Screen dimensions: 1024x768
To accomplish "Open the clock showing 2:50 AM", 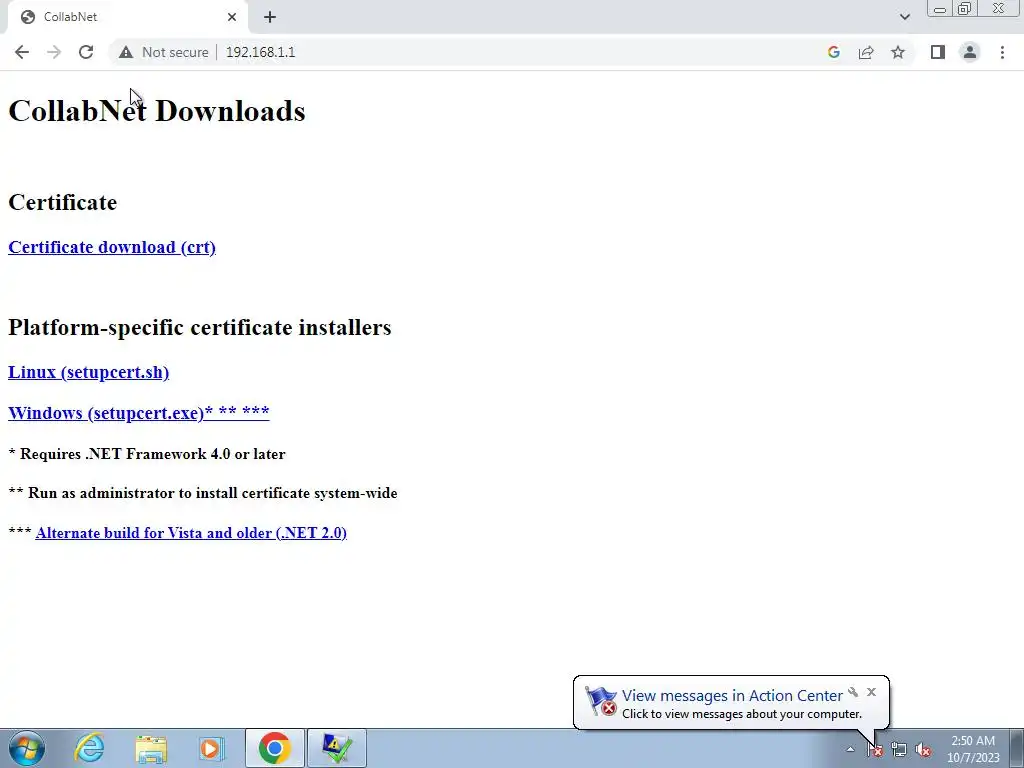I will pyautogui.click(x=973, y=748).
